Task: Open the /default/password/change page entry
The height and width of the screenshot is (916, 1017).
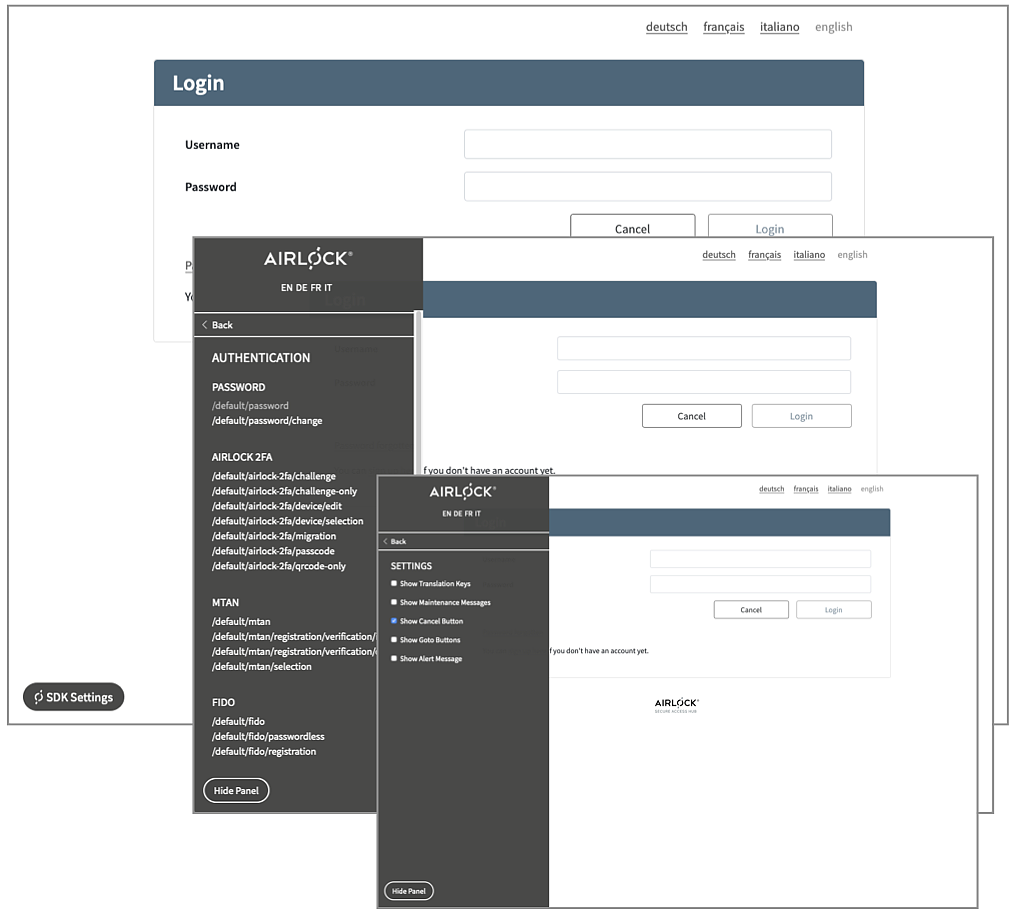Action: pyautogui.click(x=267, y=421)
